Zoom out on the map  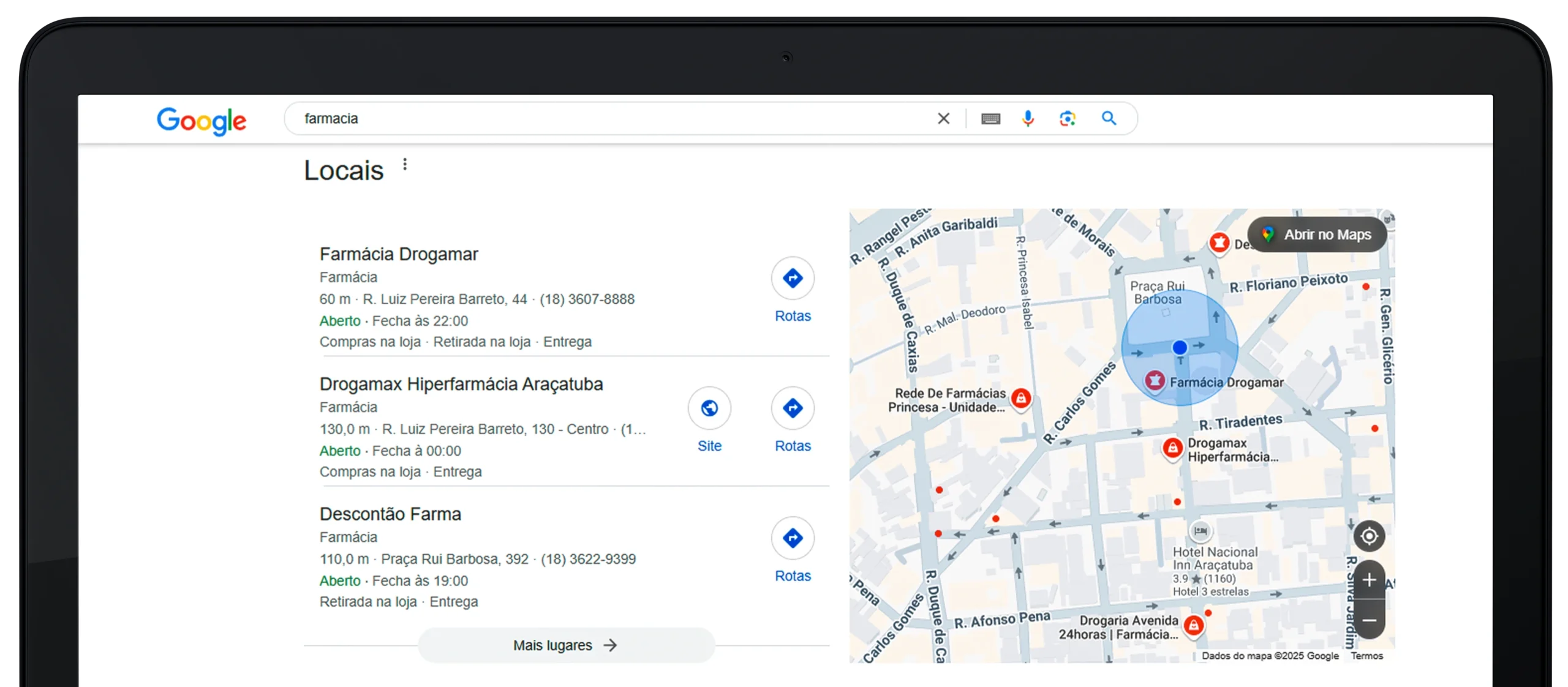coord(1369,620)
